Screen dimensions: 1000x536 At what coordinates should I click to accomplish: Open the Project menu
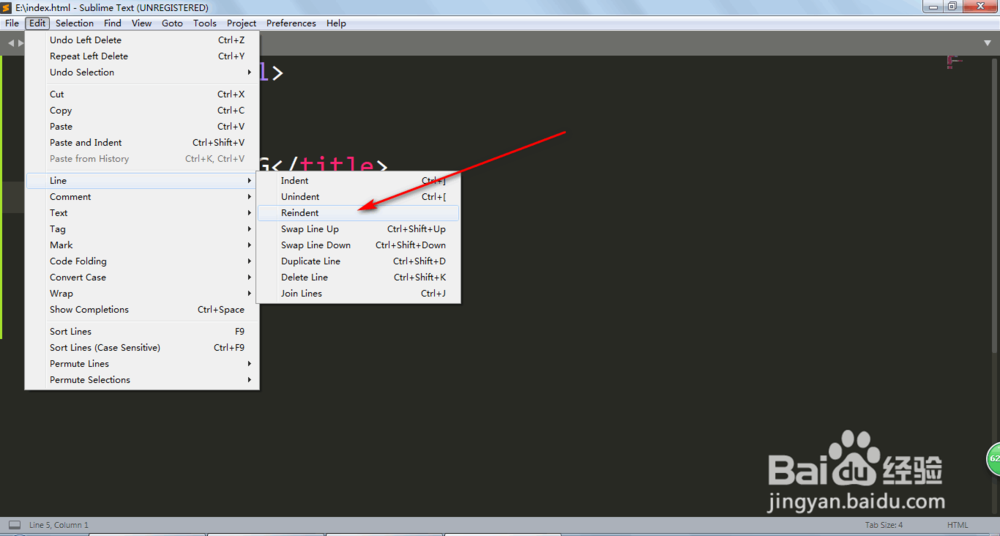pyautogui.click(x=241, y=23)
